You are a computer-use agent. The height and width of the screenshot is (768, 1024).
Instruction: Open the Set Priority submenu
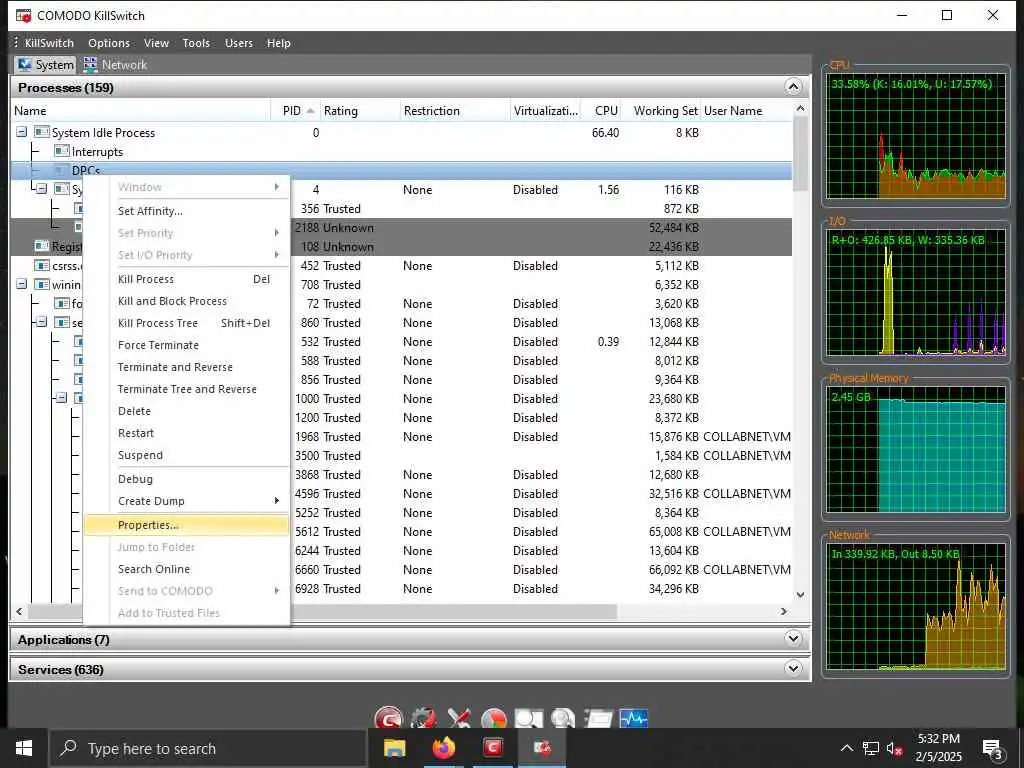pyautogui.click(x=186, y=233)
